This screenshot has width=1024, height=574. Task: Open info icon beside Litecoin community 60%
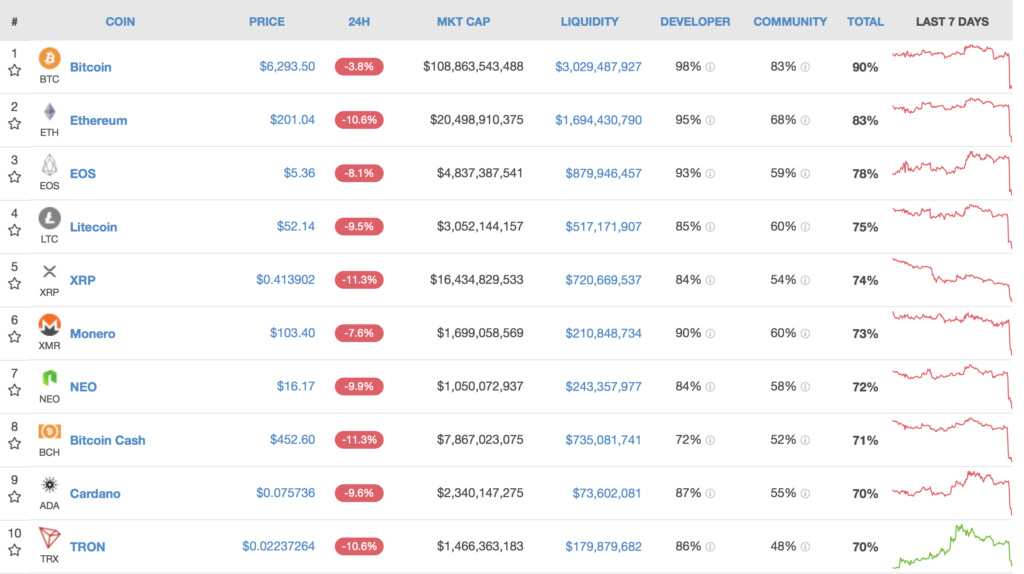click(805, 227)
